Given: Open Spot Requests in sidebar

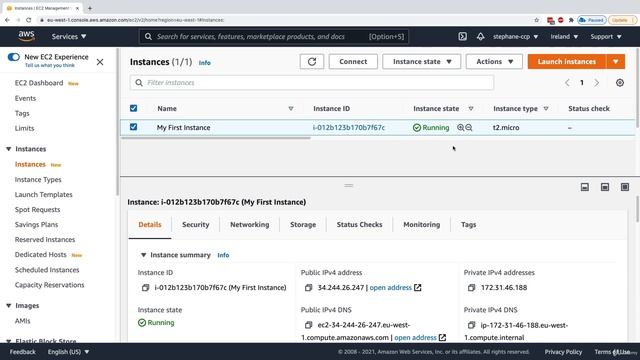Looking at the screenshot, I should (37, 209).
